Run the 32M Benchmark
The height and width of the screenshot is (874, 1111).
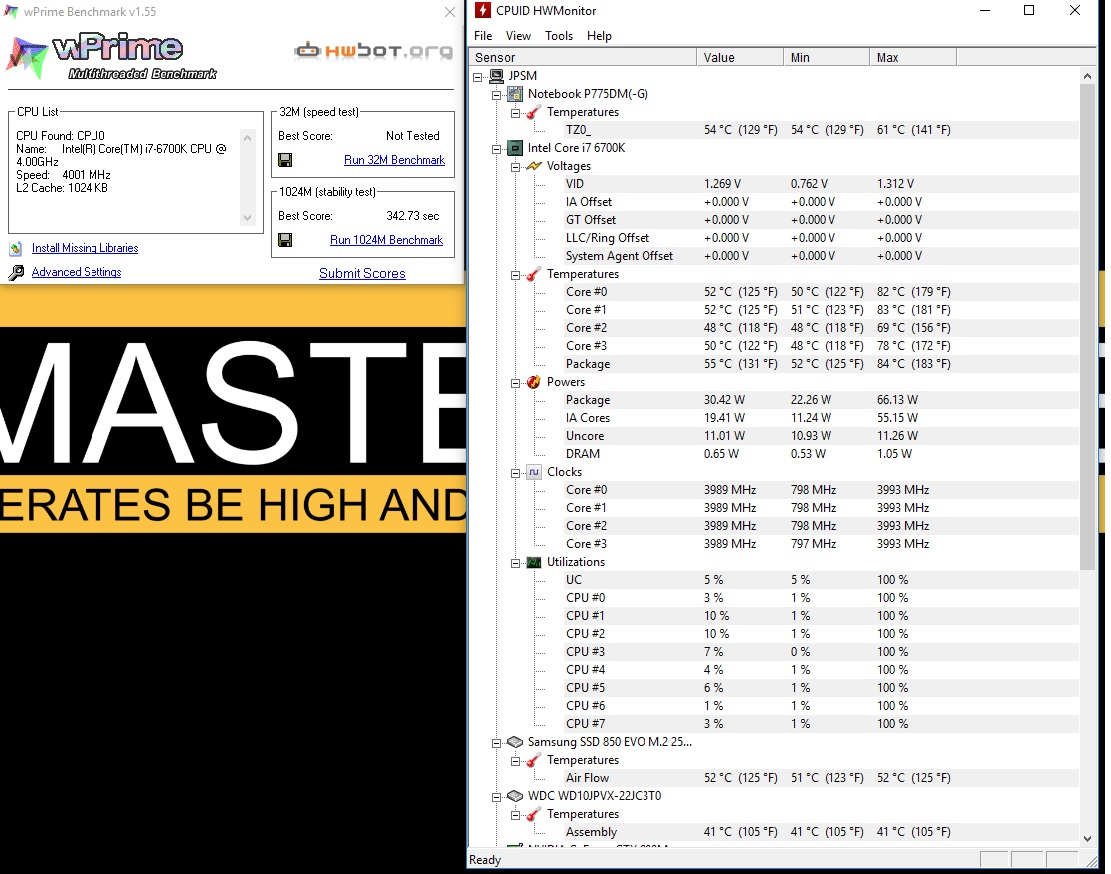click(x=394, y=160)
